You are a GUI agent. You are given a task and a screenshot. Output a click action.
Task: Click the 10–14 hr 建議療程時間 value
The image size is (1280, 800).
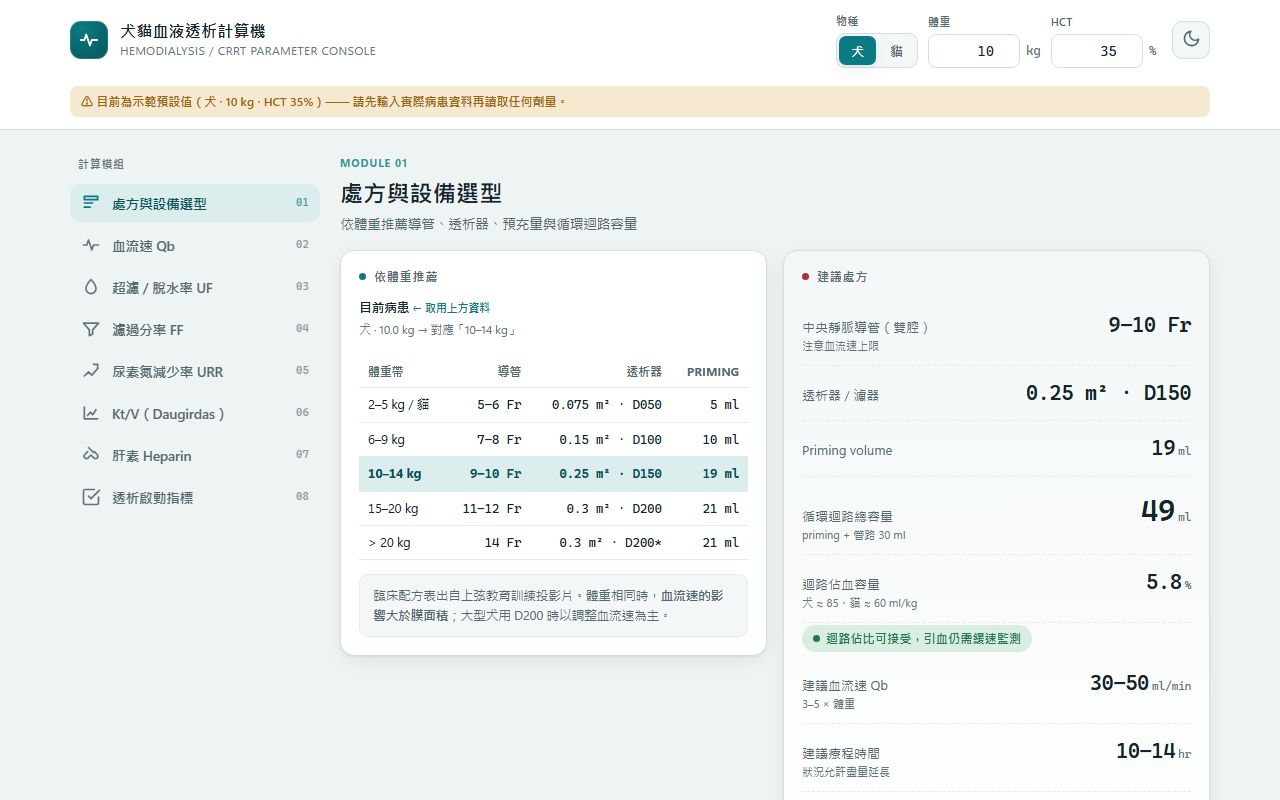pos(1154,751)
